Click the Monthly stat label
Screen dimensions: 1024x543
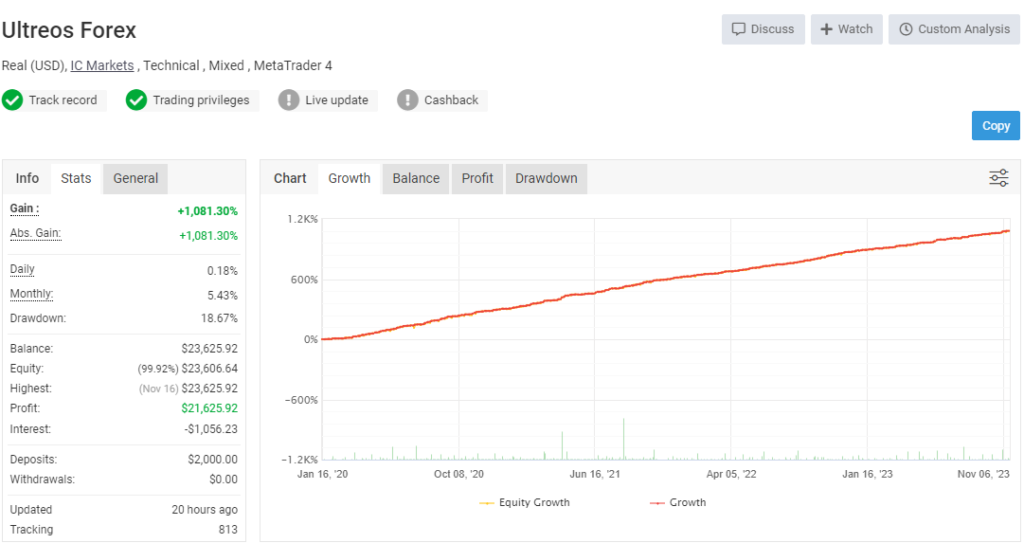(31, 294)
